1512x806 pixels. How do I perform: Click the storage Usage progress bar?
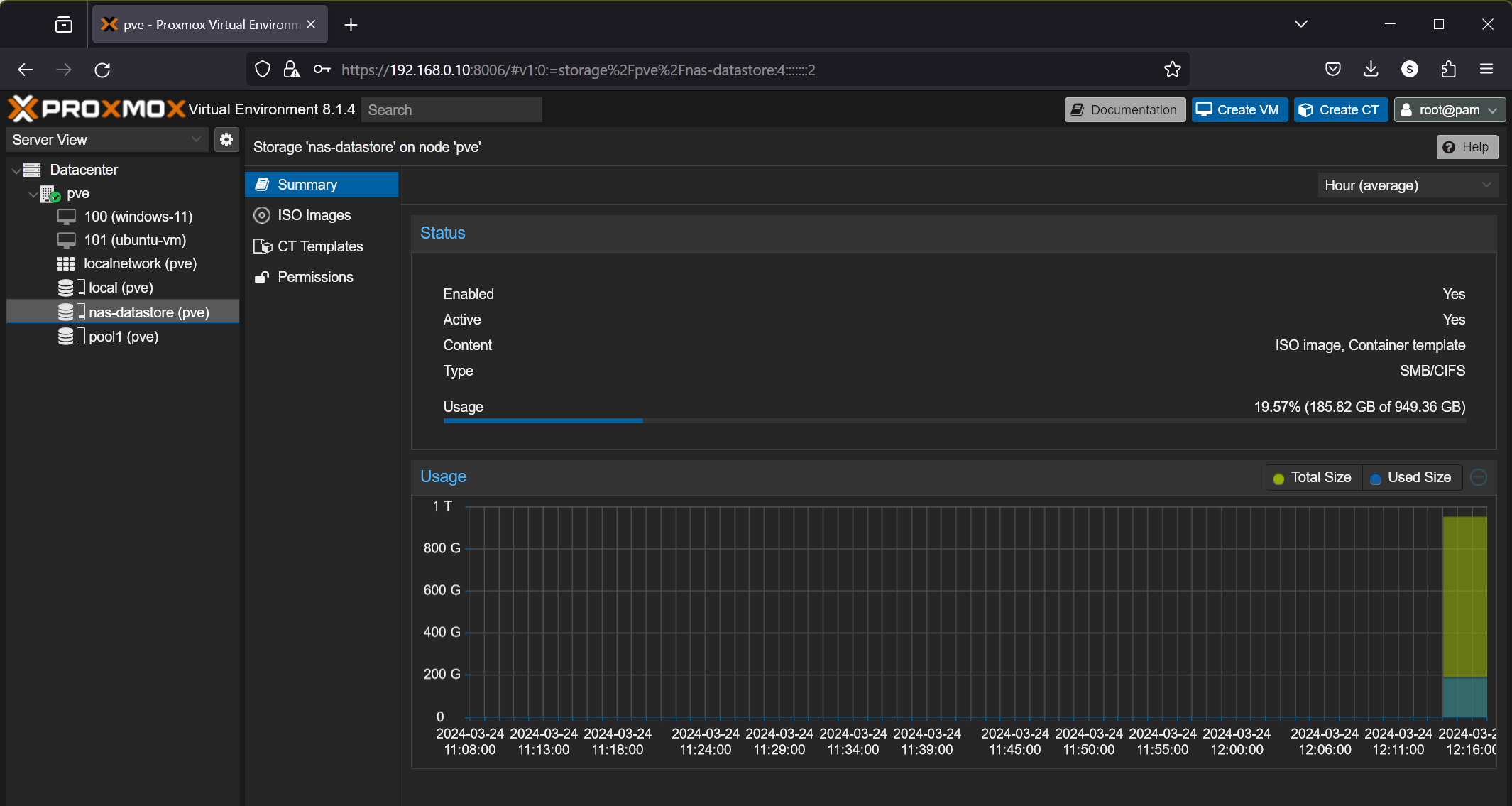click(954, 421)
